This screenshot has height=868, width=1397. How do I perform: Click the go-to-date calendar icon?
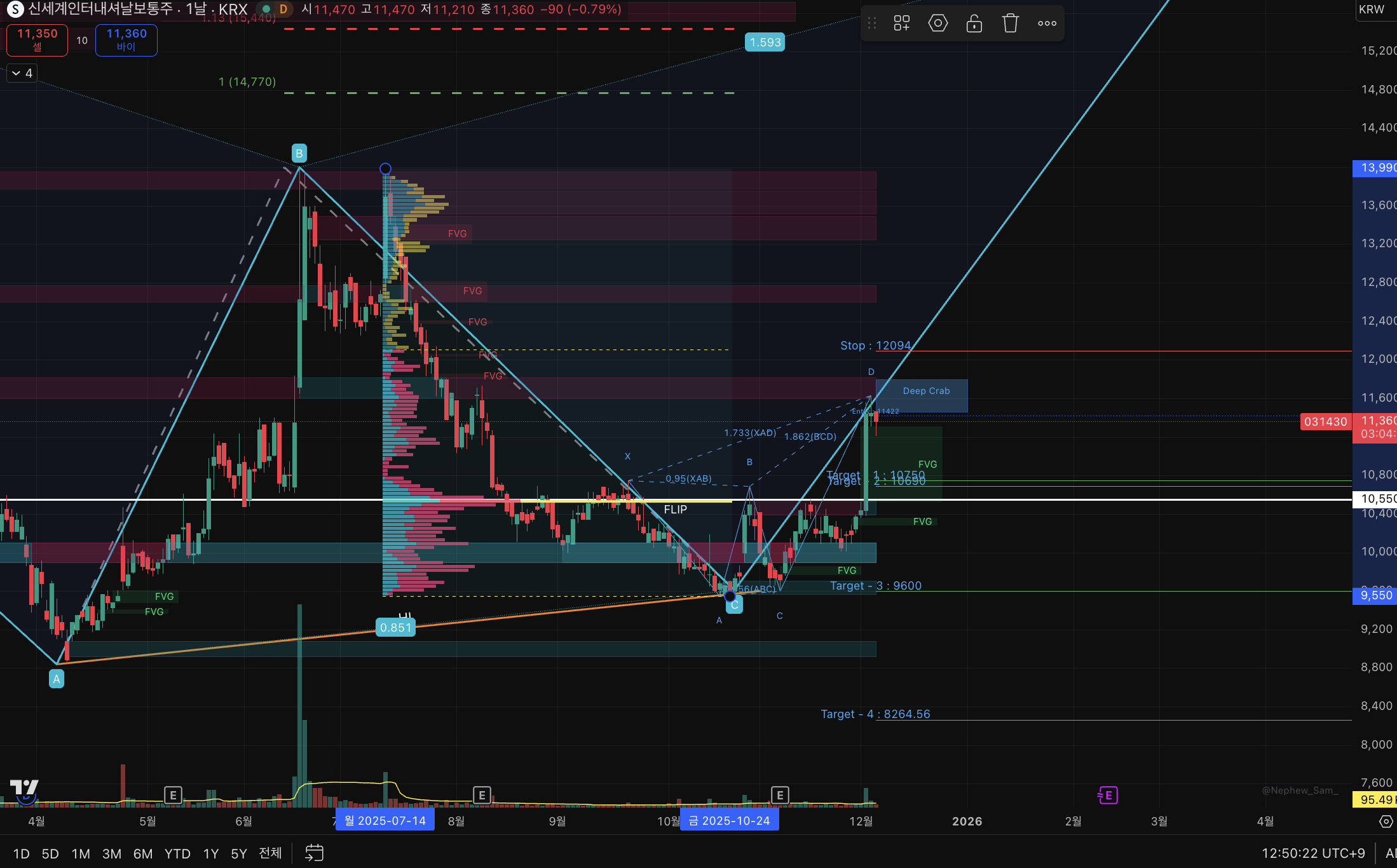coord(314,853)
